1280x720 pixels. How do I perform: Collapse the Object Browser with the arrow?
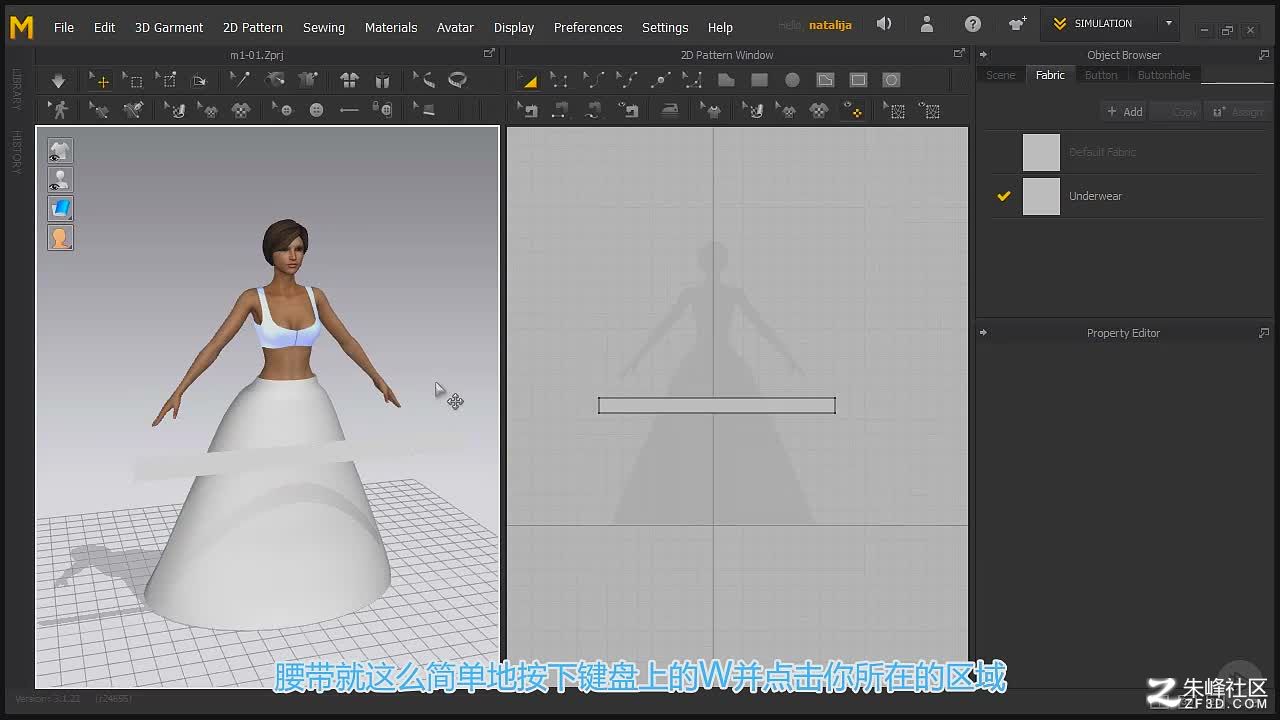[983, 55]
